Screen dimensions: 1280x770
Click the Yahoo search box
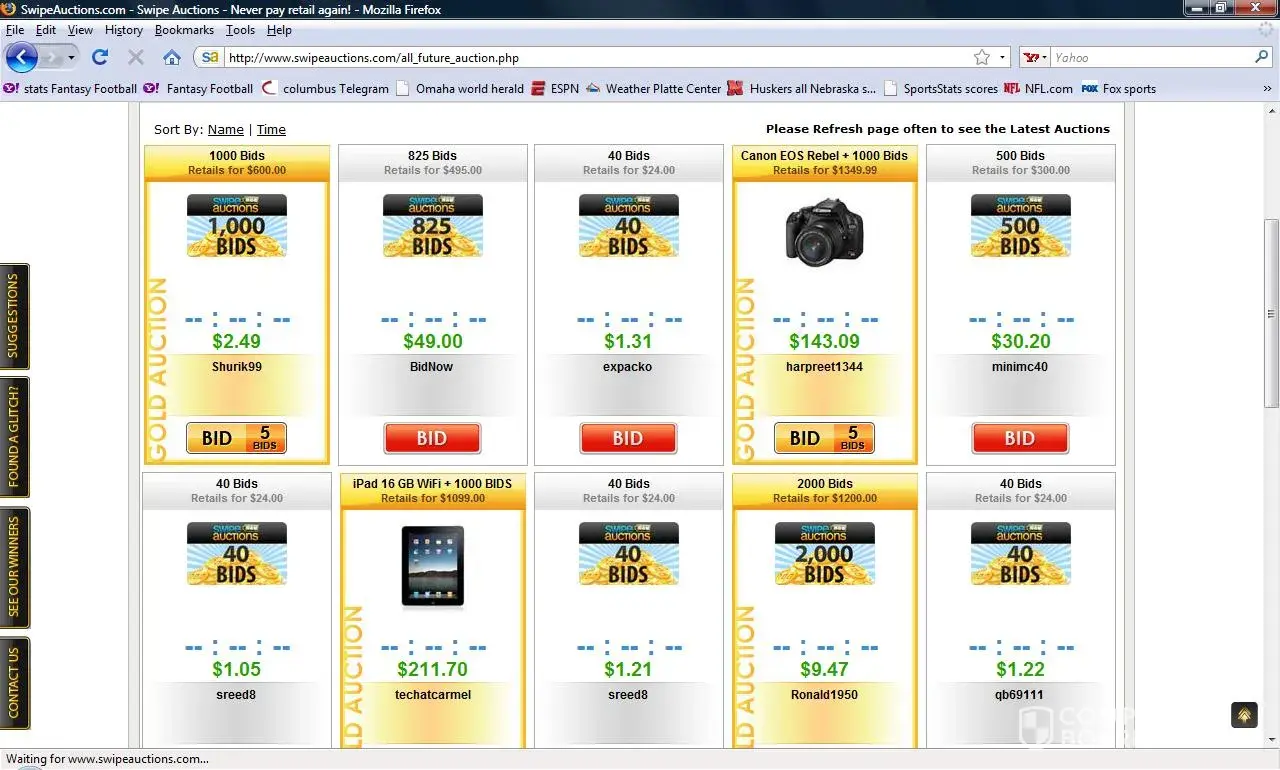click(1150, 58)
